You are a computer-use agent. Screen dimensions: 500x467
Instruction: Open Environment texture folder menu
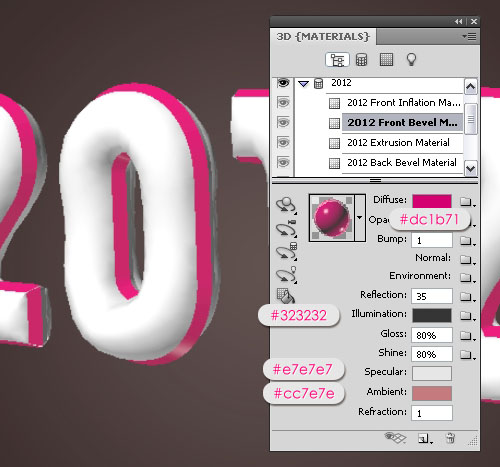(x=467, y=277)
